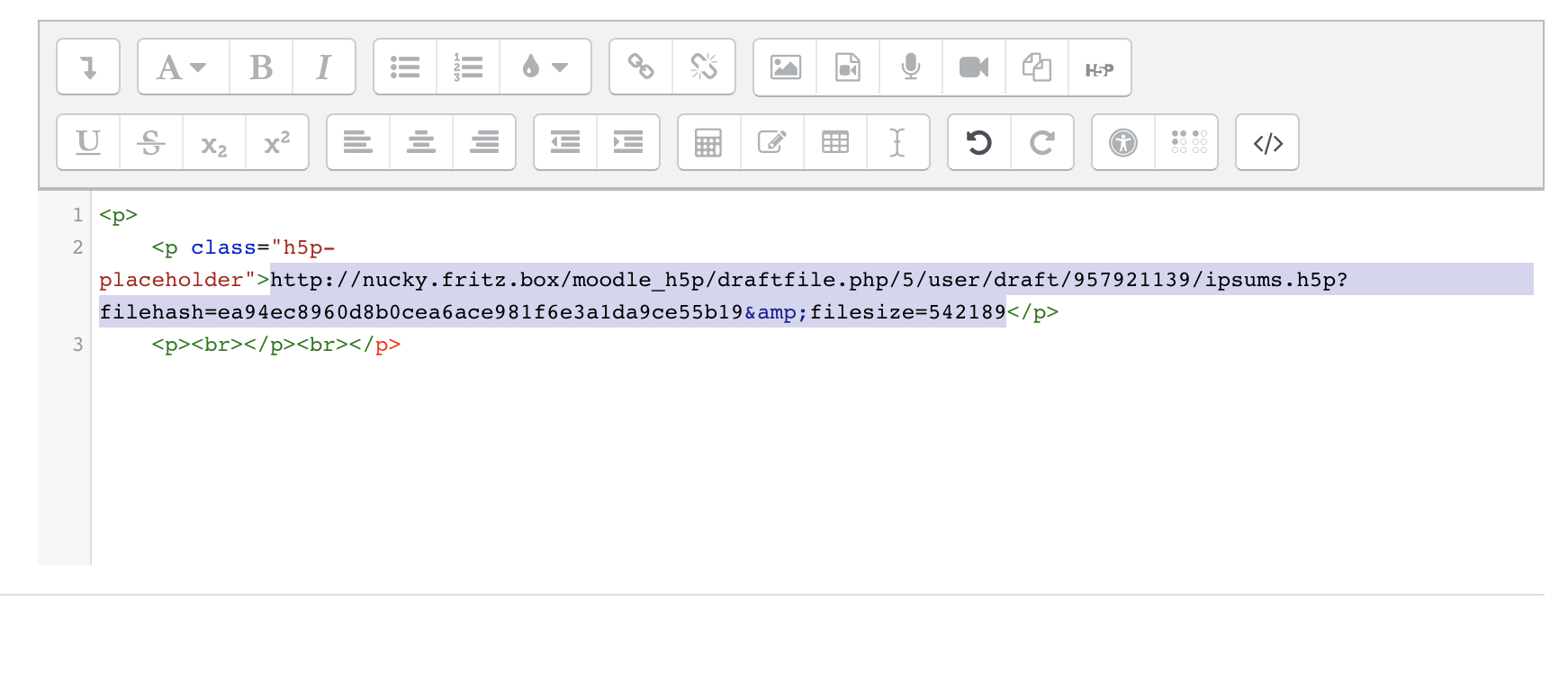The image size is (1568, 682).
Task: Click line number 2 in the gutter
Action: [77, 247]
